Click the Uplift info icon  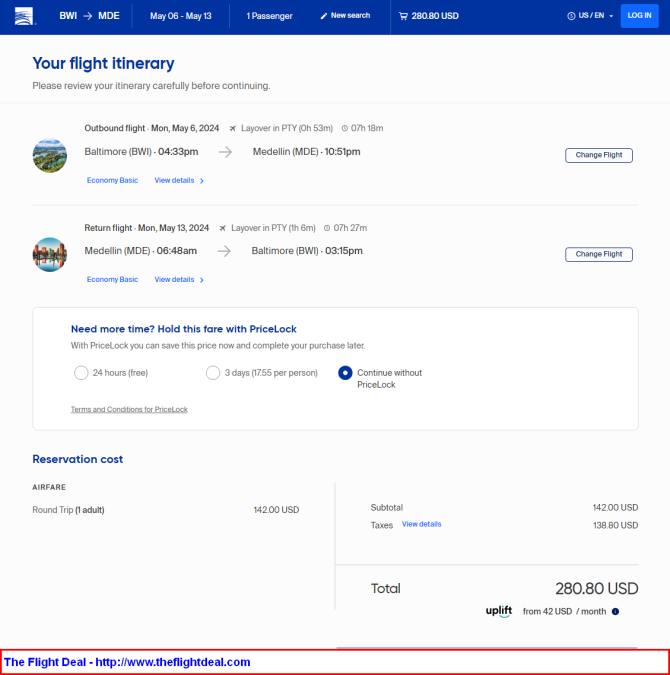click(615, 612)
